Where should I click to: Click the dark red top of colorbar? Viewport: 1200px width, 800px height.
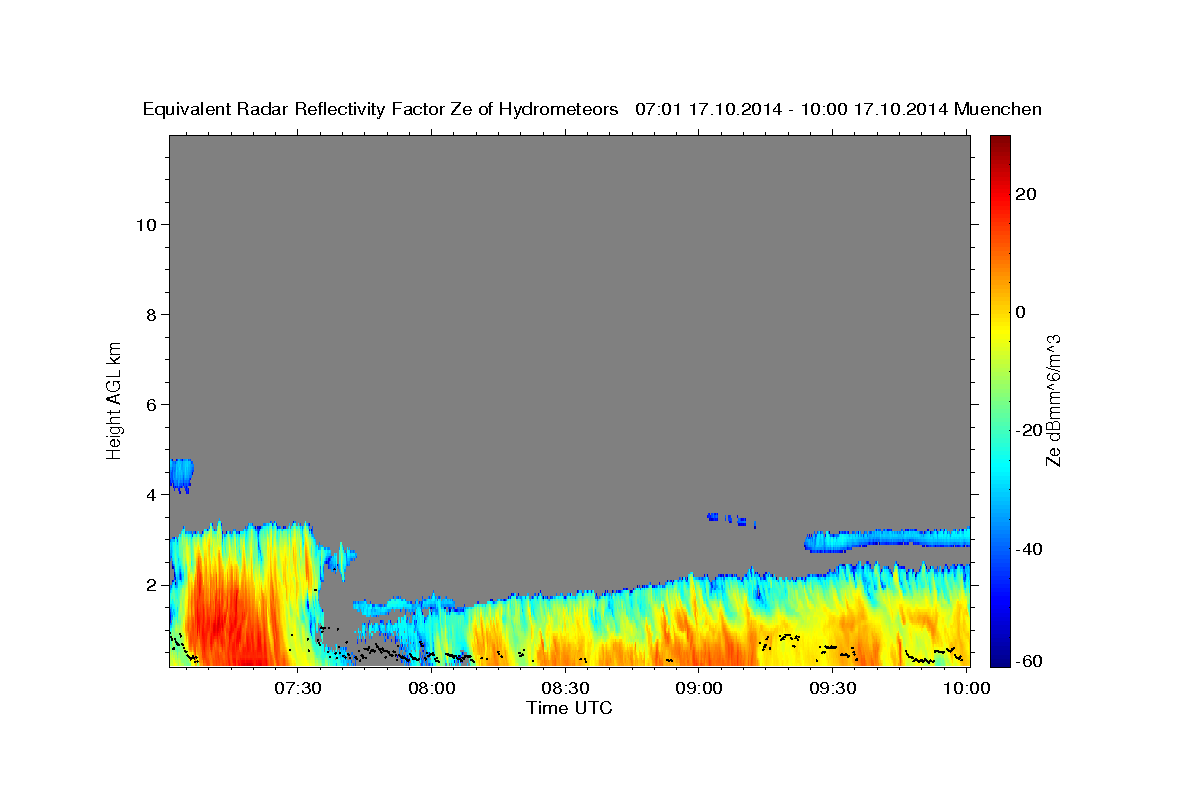click(x=999, y=142)
